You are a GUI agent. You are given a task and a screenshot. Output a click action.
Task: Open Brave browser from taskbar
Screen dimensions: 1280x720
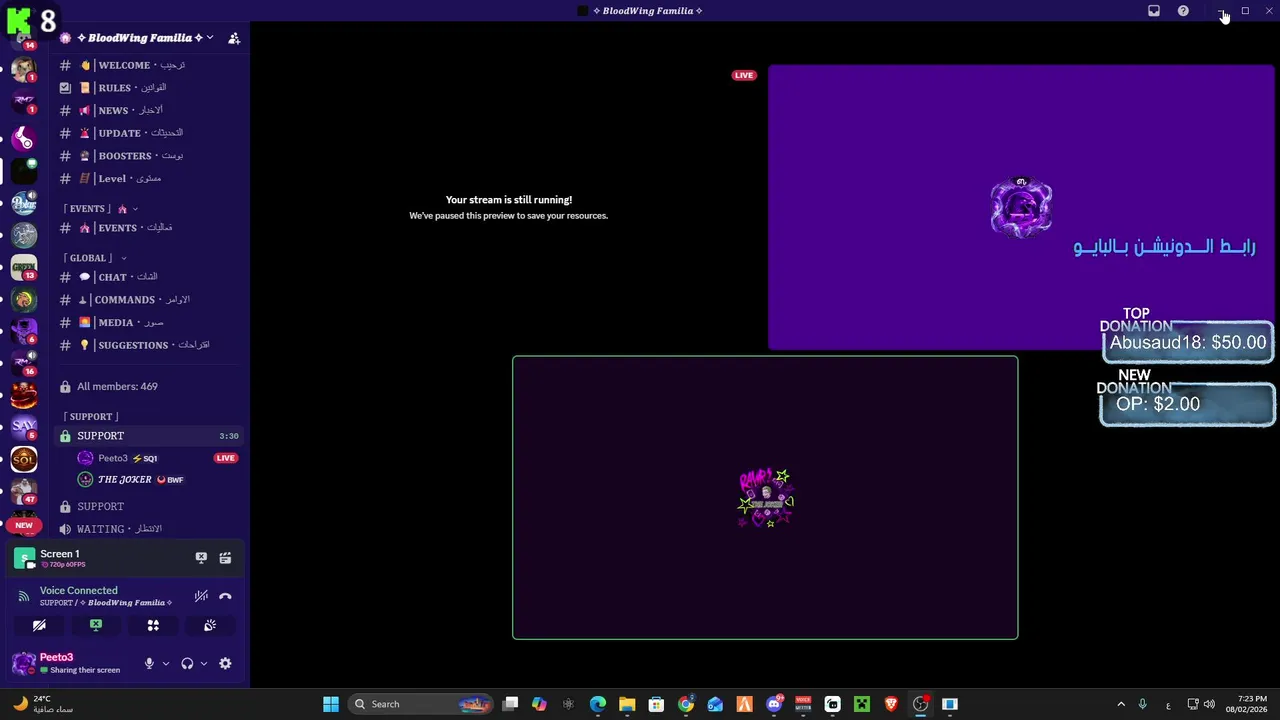click(891, 704)
